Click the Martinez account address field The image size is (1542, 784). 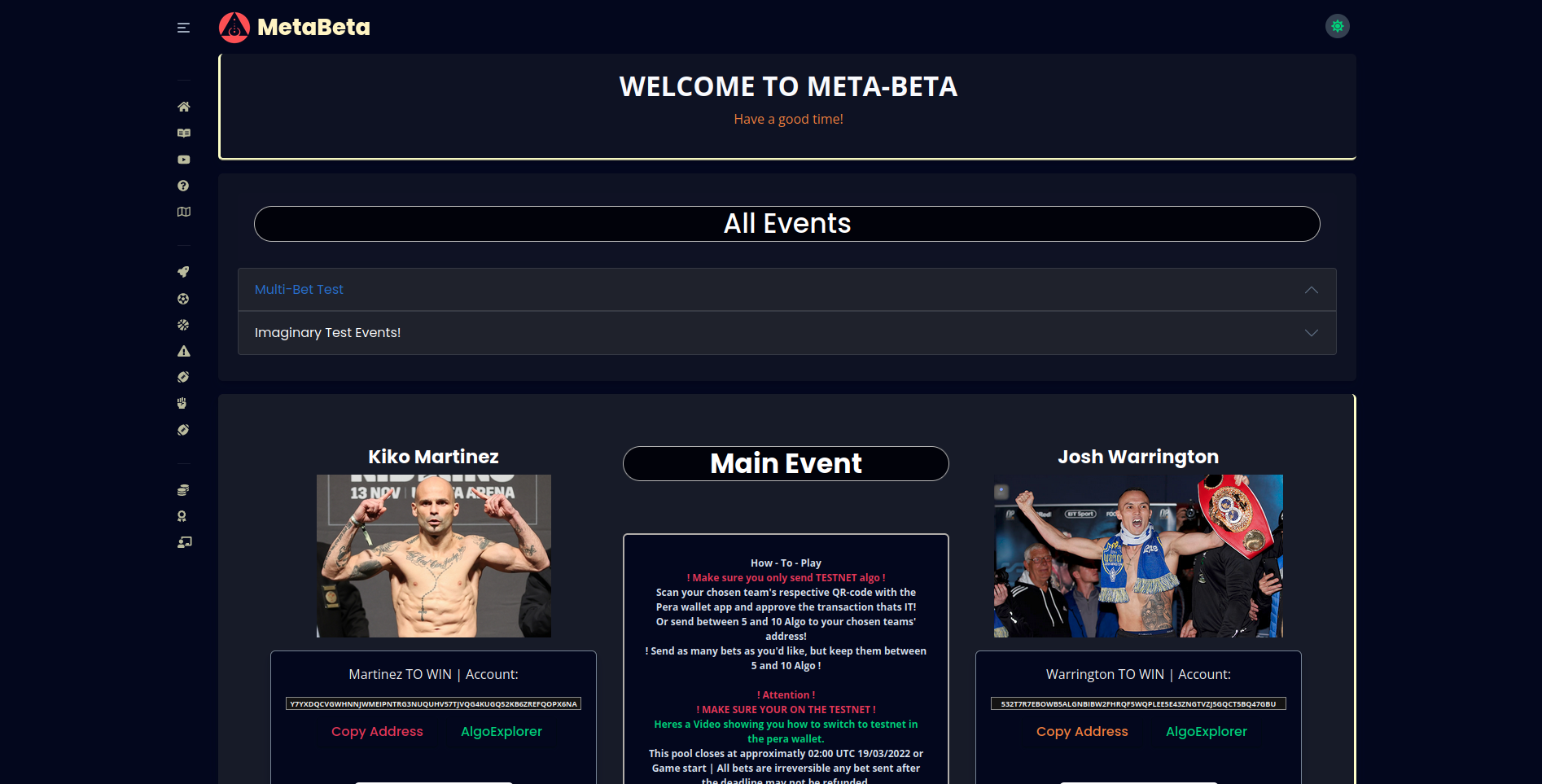click(x=433, y=703)
